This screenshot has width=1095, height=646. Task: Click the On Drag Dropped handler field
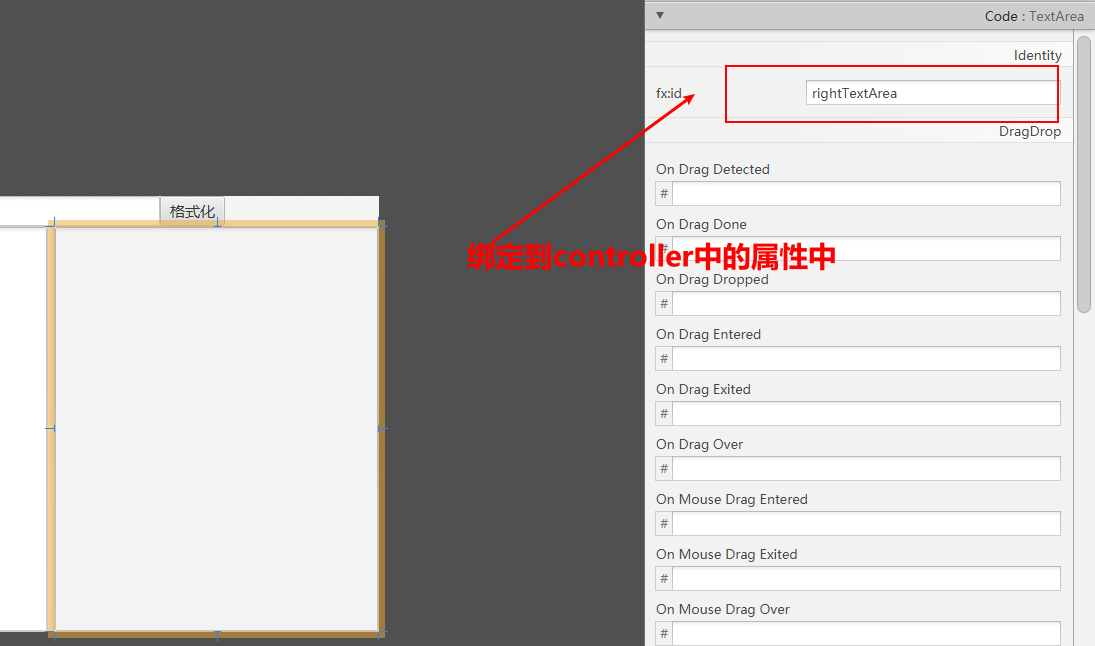(866, 304)
